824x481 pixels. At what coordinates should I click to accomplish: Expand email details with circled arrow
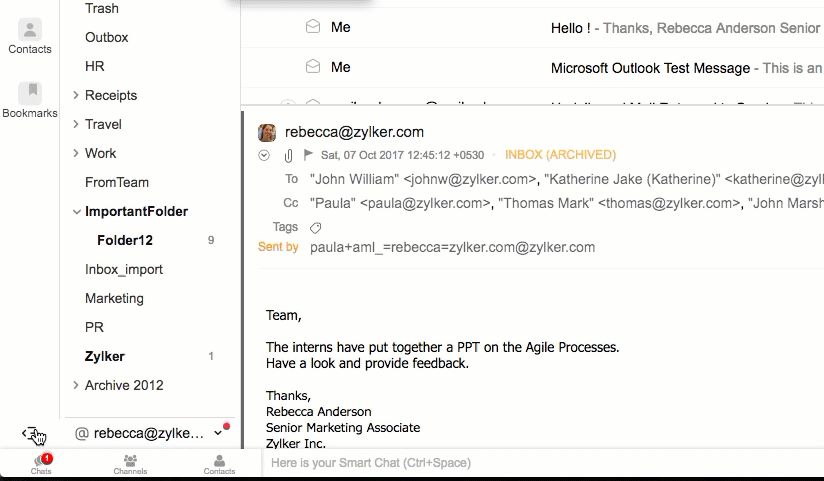click(264, 155)
